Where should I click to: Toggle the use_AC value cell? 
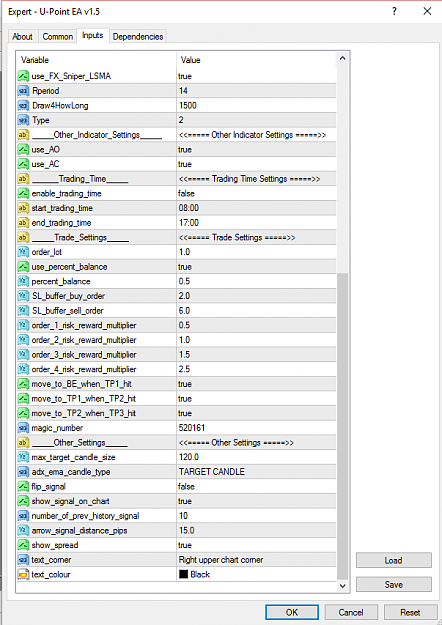(257, 164)
